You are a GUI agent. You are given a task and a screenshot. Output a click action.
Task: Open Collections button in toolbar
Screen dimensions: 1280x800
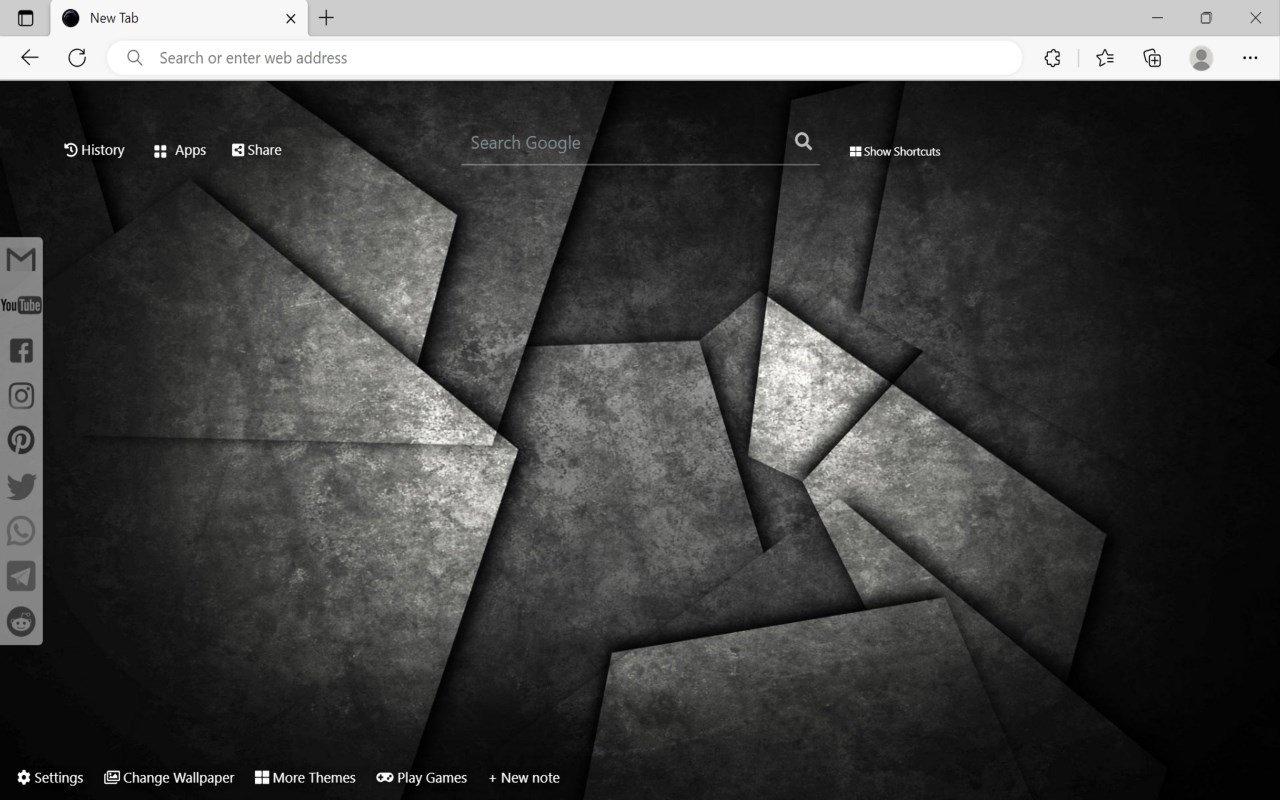tap(1152, 58)
